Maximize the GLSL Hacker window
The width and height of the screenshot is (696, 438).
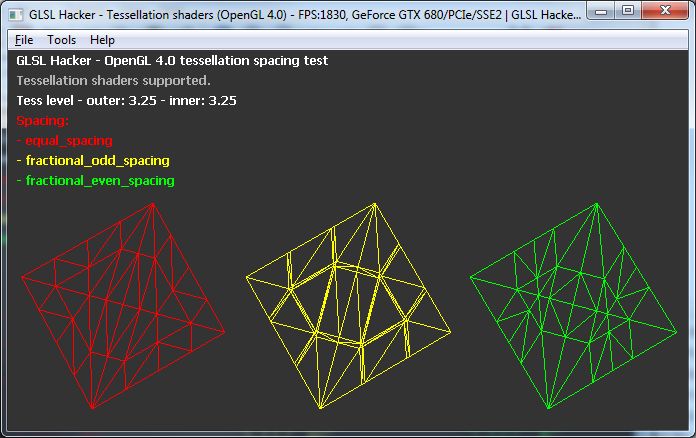click(x=628, y=11)
